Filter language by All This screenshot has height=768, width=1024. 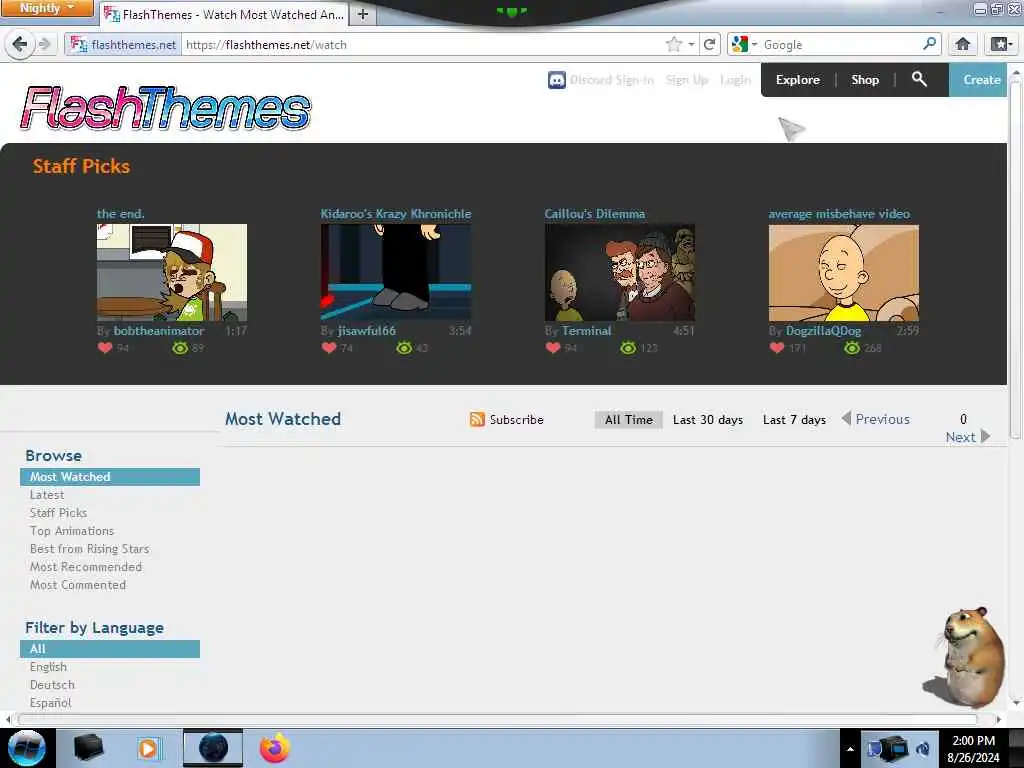(x=110, y=648)
